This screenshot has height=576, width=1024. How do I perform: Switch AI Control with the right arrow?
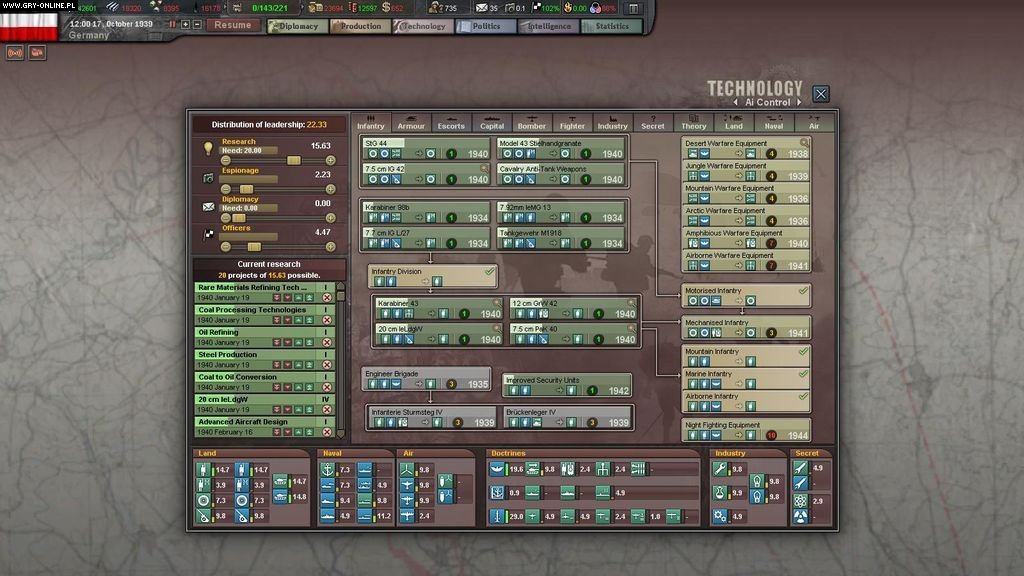[798, 103]
